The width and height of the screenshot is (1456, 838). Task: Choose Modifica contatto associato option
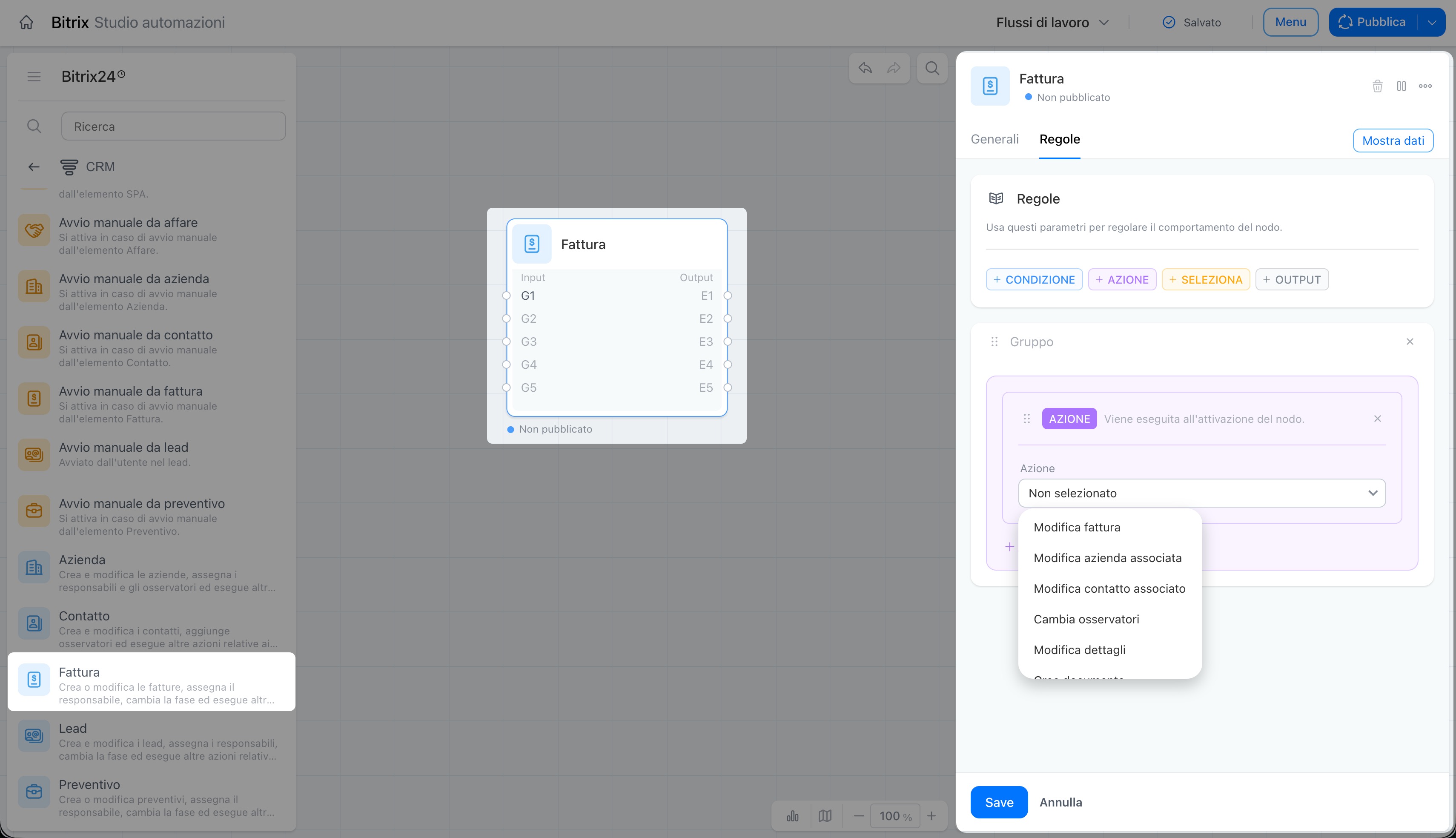[1109, 589]
